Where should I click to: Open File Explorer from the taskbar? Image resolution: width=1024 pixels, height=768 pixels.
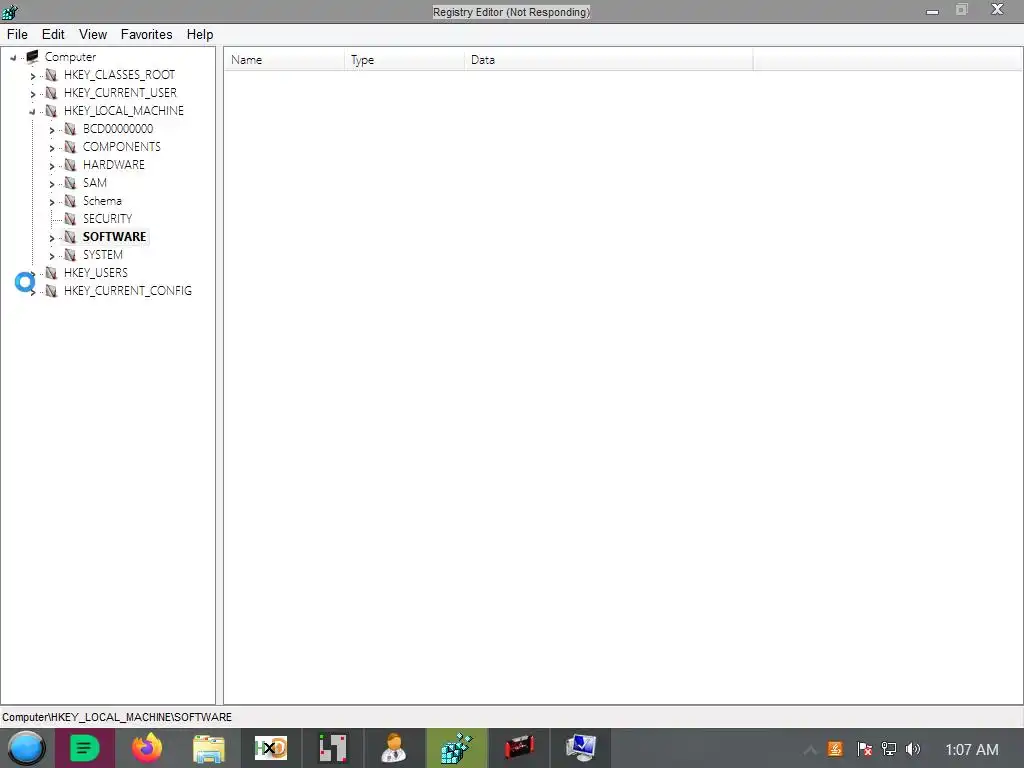click(208, 748)
